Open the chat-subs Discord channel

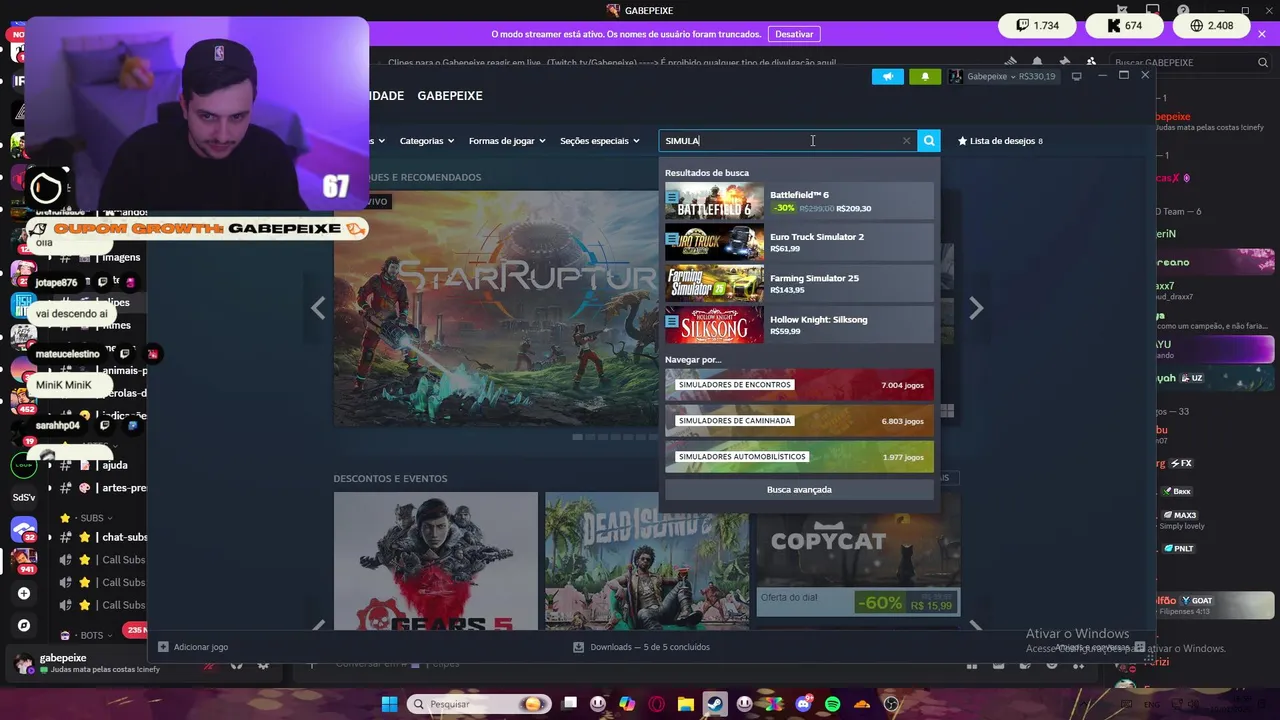102,538
